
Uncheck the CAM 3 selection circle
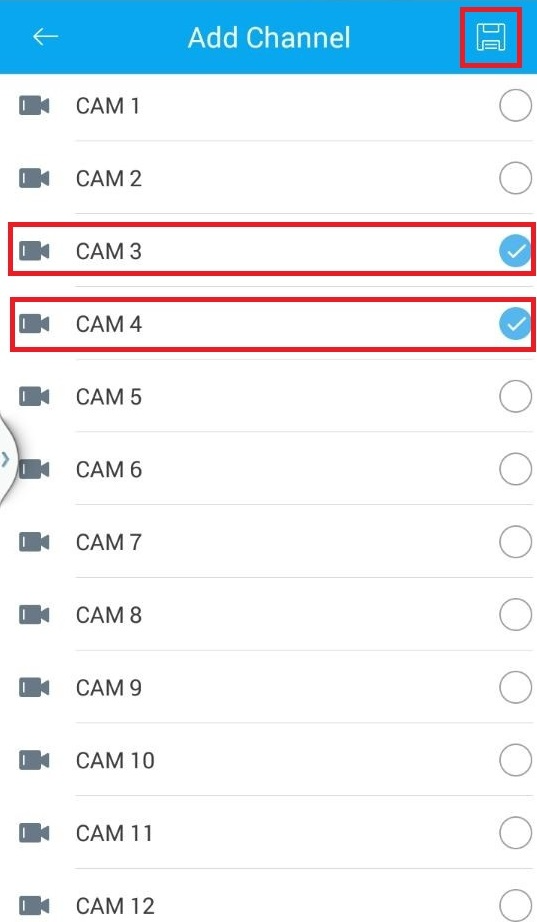(515, 251)
